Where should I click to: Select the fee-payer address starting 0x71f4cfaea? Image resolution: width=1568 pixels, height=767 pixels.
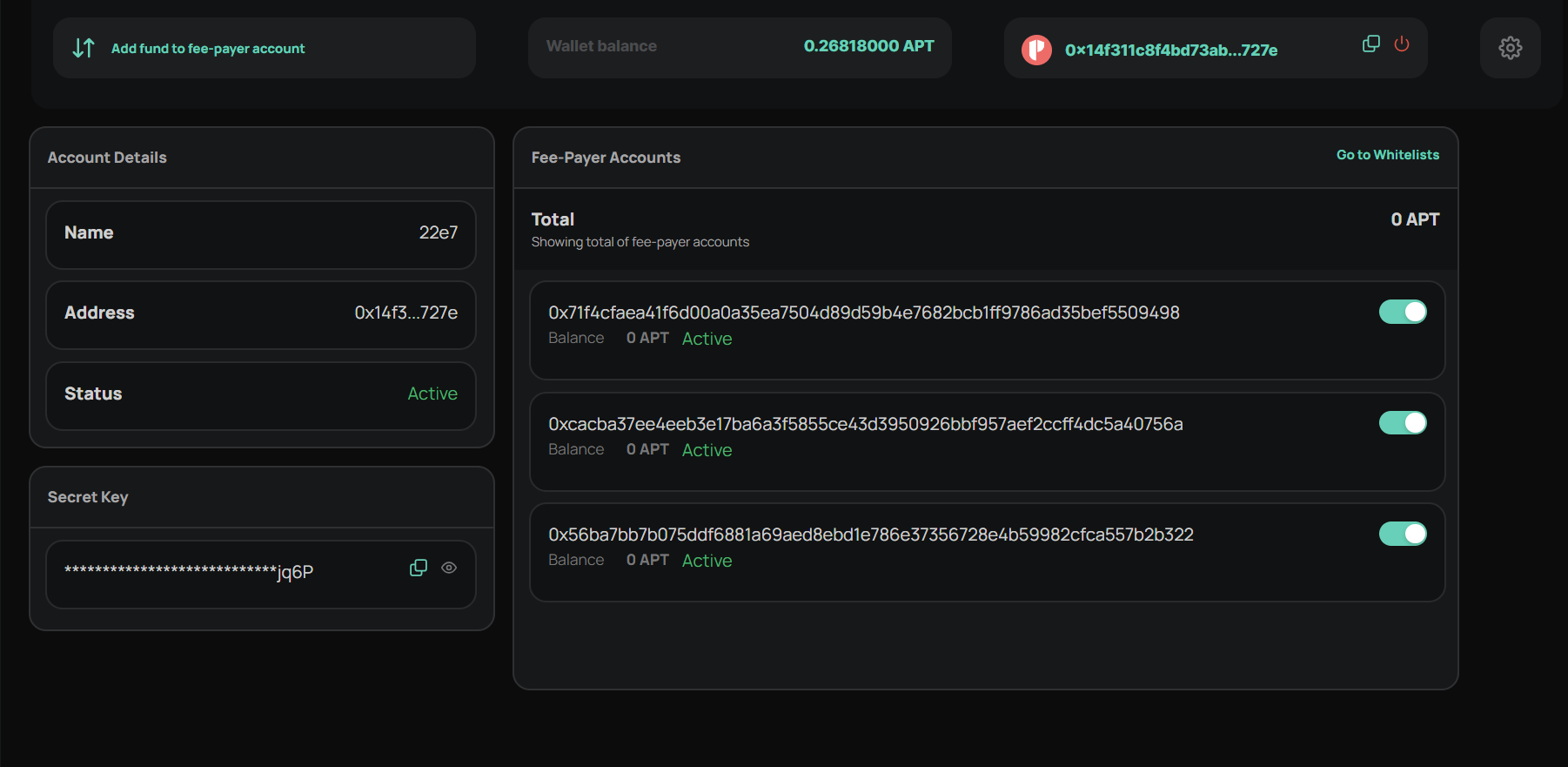click(863, 313)
